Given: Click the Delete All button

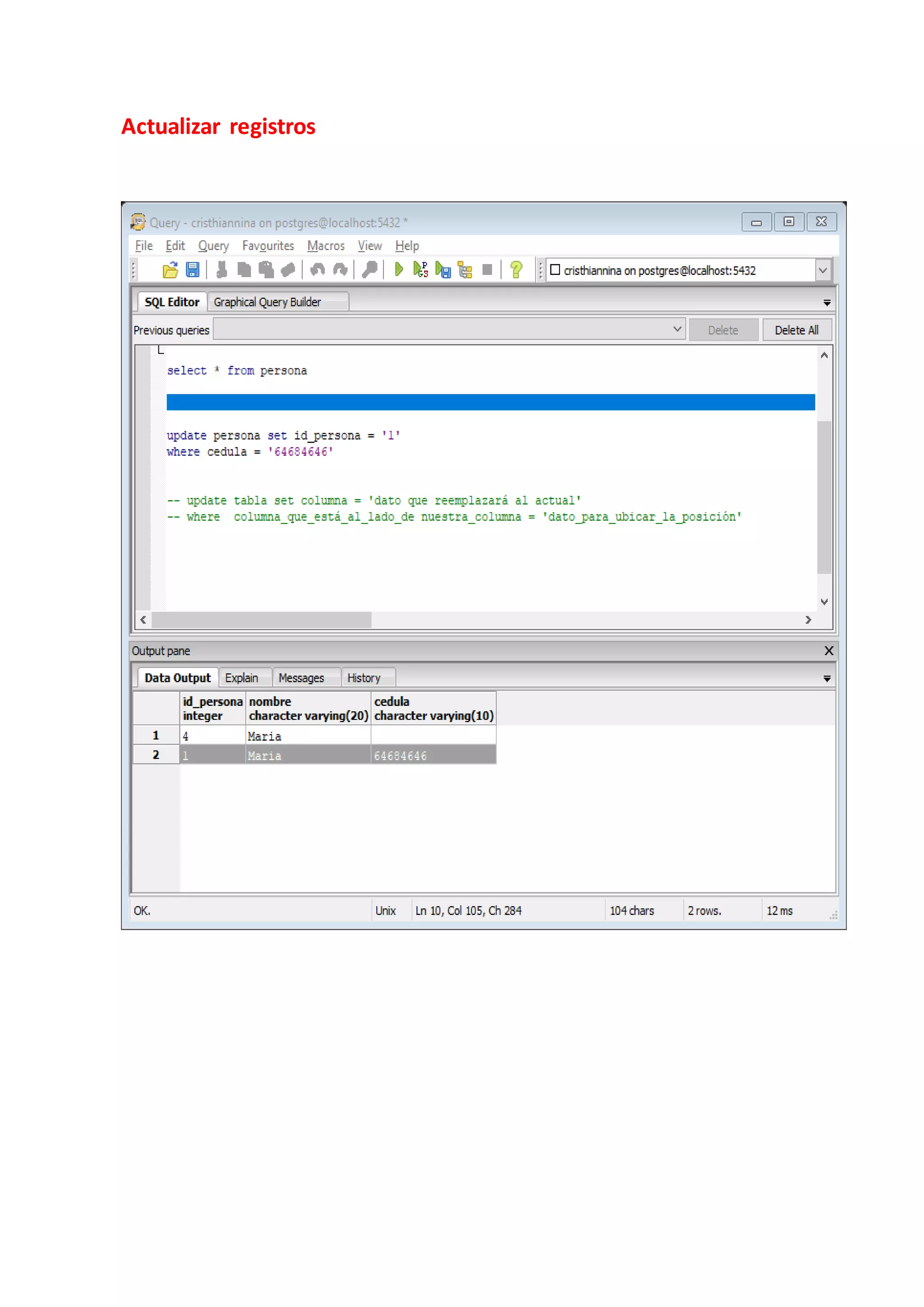Looking at the screenshot, I should [797, 330].
